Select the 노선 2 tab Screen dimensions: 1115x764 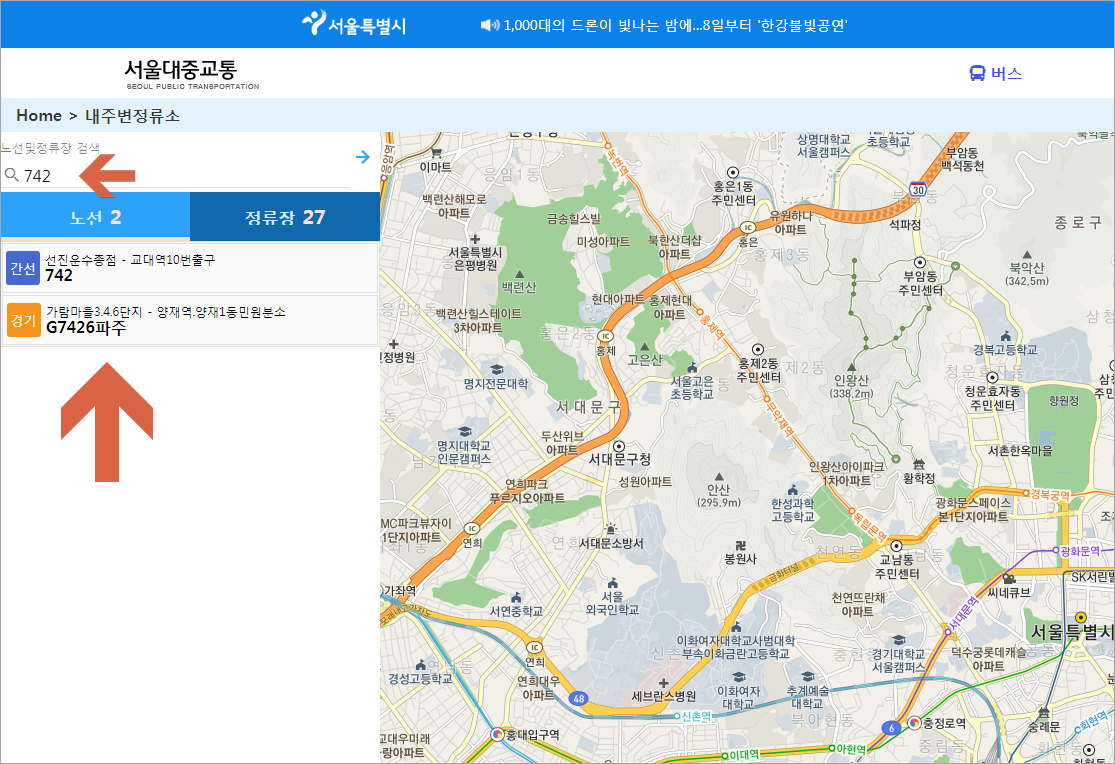[94, 216]
